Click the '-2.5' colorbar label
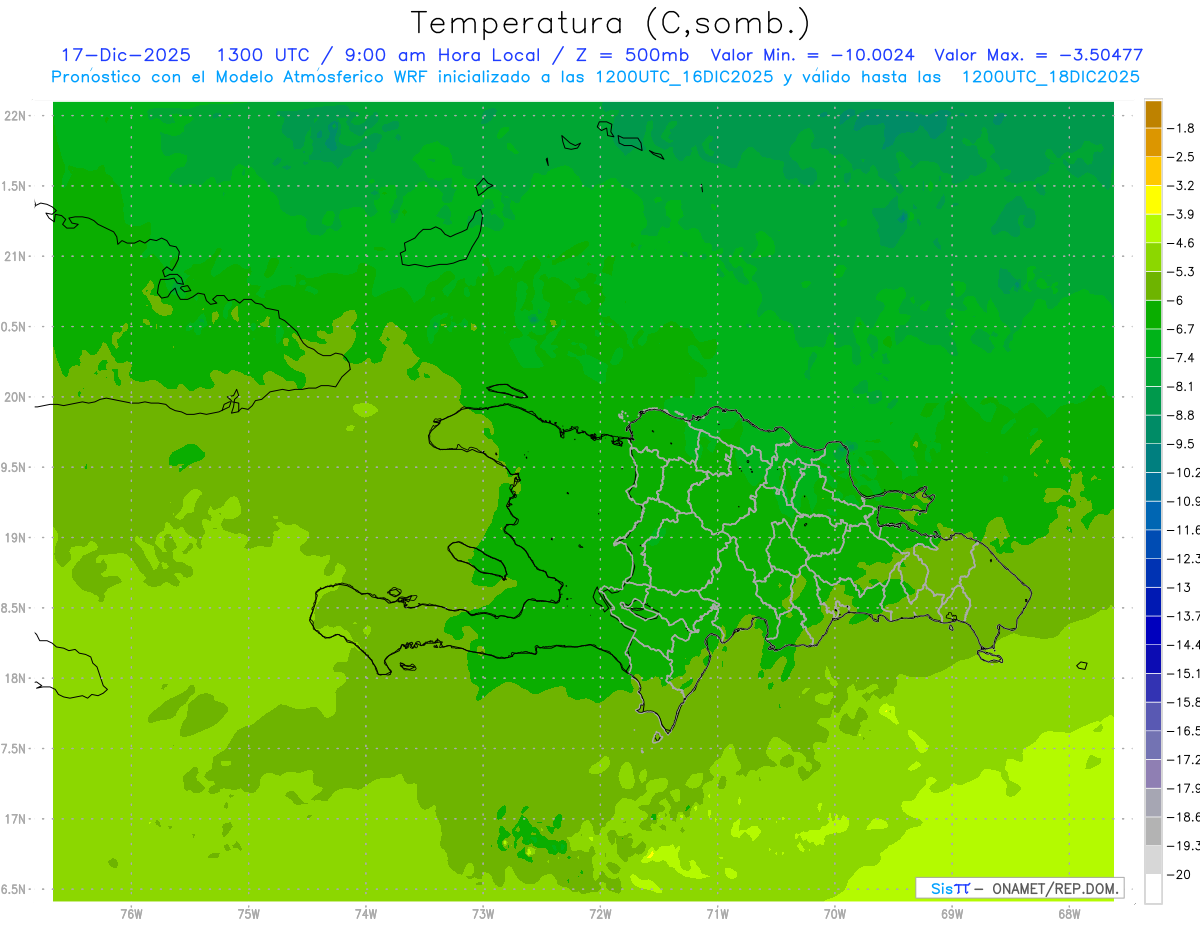1200x927 pixels. click(x=1182, y=157)
